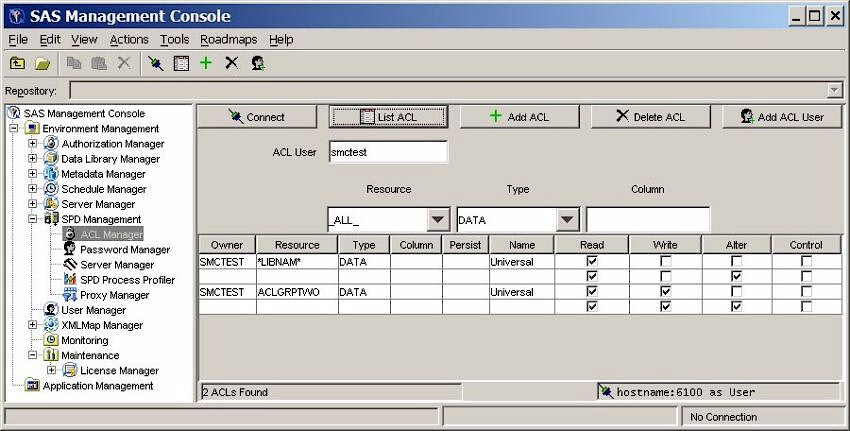Select User Manager icon in tree
Screen dimensions: 850x431
(x=51, y=310)
